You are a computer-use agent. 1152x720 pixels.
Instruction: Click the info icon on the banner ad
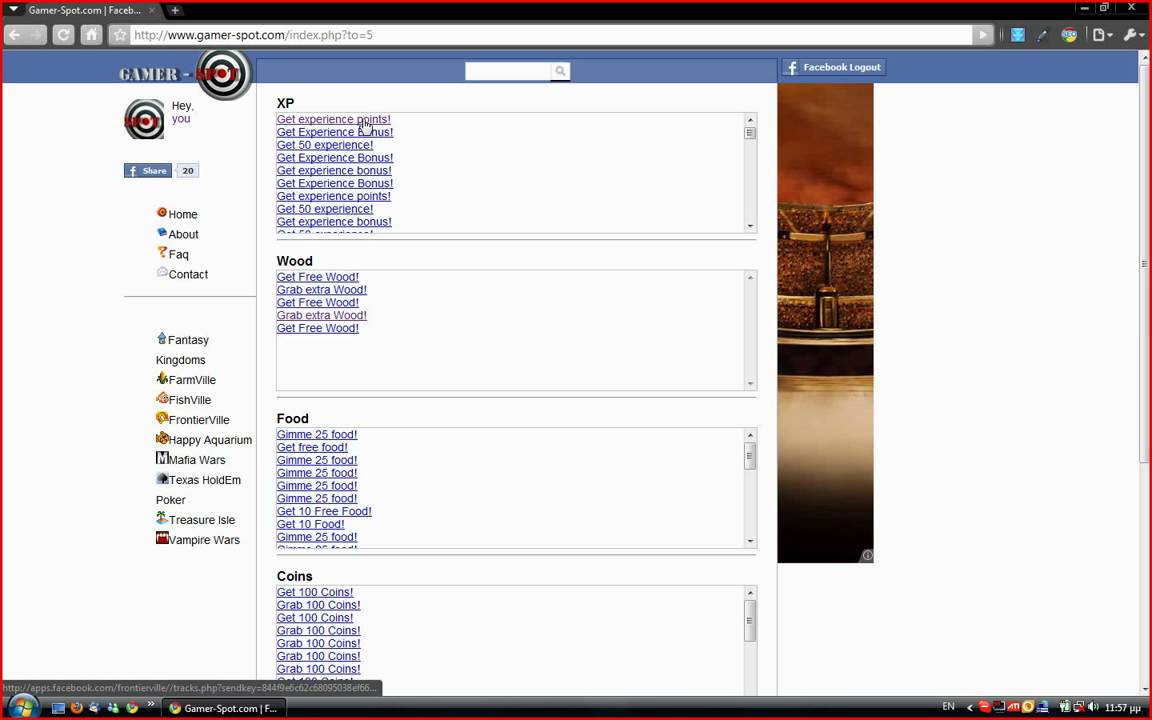click(x=867, y=555)
